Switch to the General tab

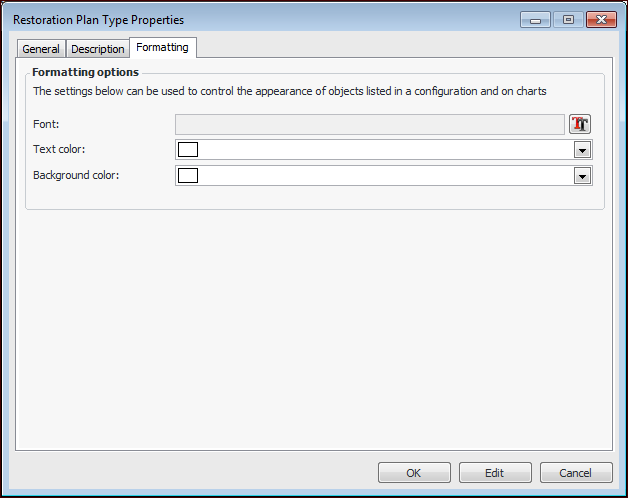click(x=41, y=49)
